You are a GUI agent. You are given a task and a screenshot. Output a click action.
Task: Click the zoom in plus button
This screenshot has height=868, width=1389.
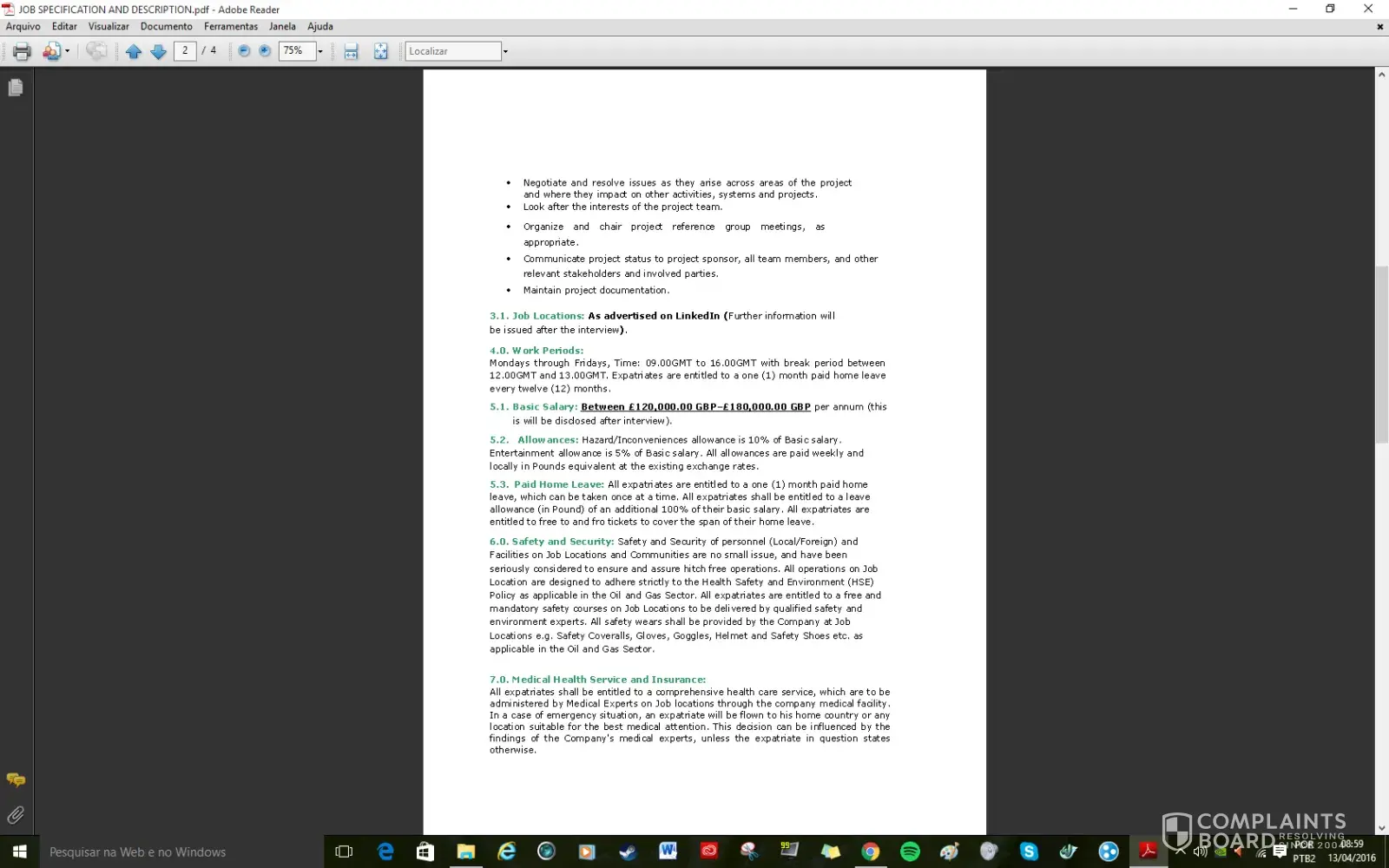tap(265, 51)
